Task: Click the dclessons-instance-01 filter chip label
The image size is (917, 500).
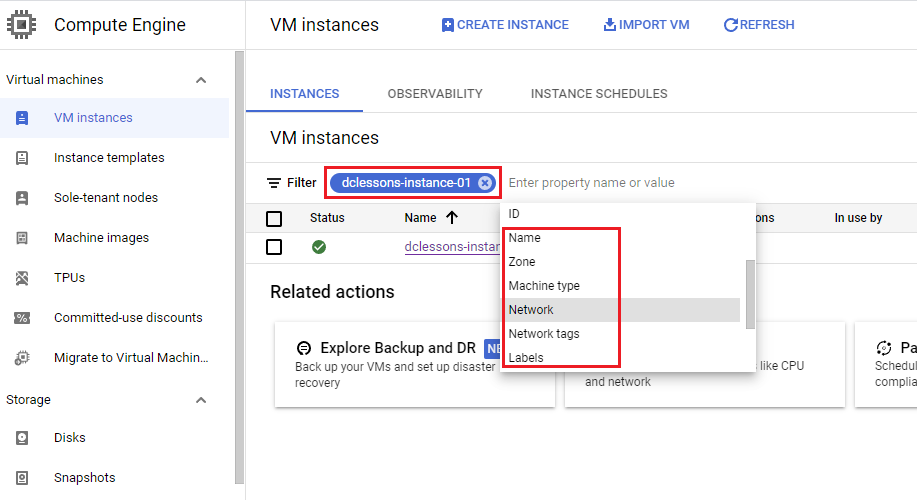Action: pyautogui.click(x=406, y=183)
